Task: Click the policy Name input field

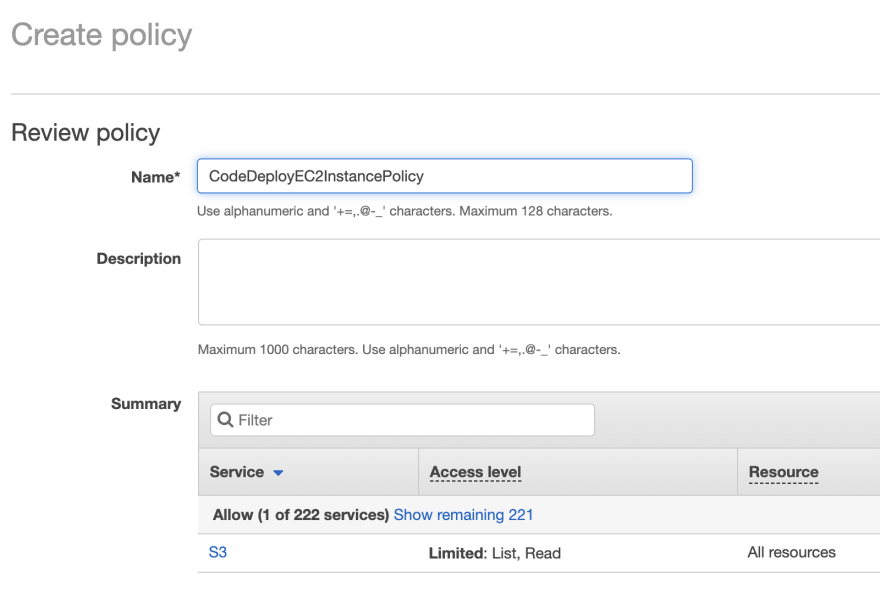Action: point(444,176)
